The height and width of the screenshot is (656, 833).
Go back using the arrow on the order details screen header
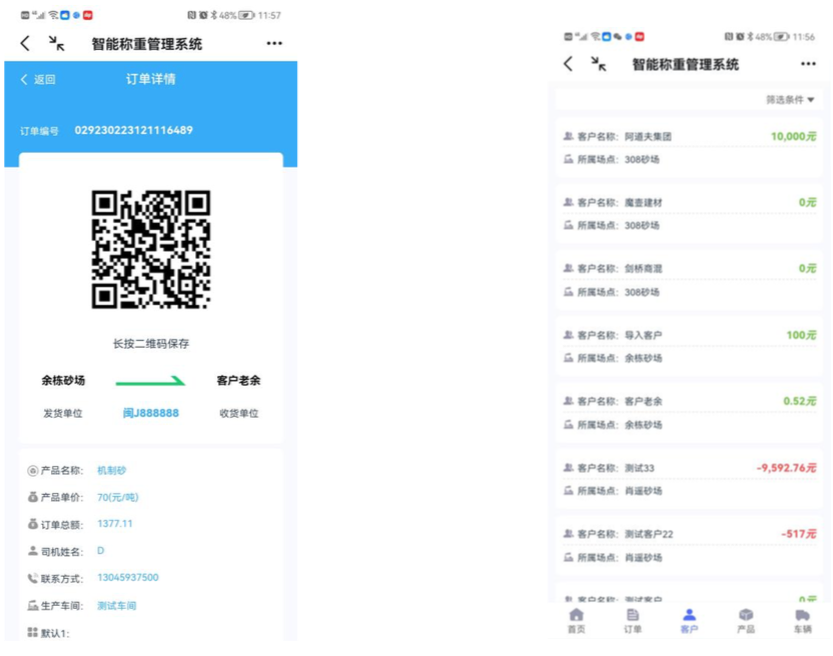25,43
